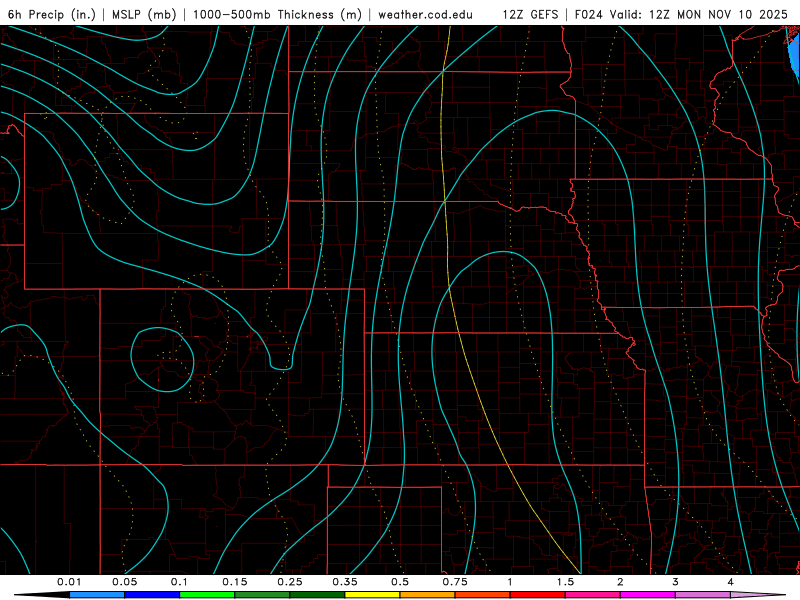Click the bright green 0.1–0.15 color swatch
800x600 pixels.
[207, 595]
